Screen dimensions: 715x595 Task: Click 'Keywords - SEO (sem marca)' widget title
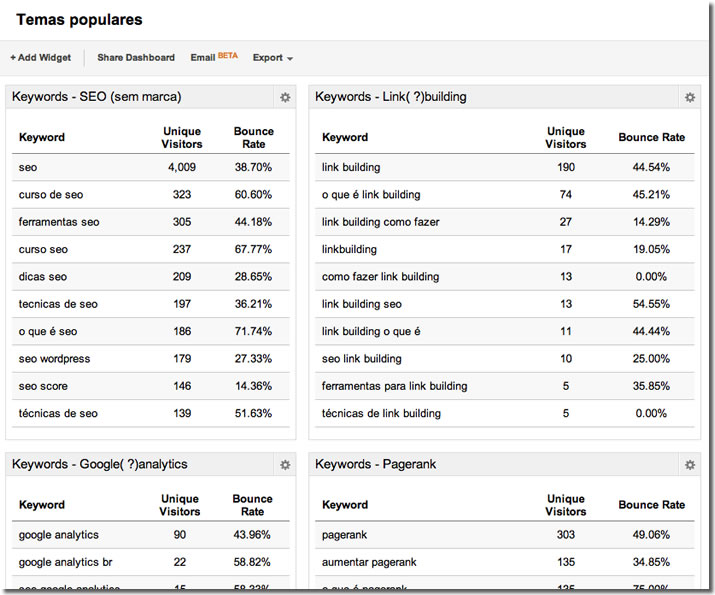[96, 97]
